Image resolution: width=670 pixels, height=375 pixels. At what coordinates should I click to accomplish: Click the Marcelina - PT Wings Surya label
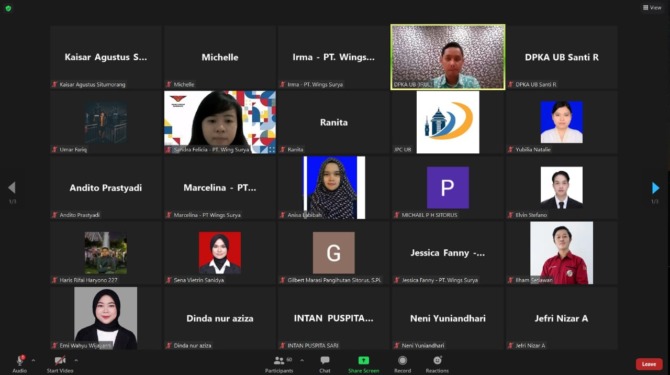(x=207, y=215)
